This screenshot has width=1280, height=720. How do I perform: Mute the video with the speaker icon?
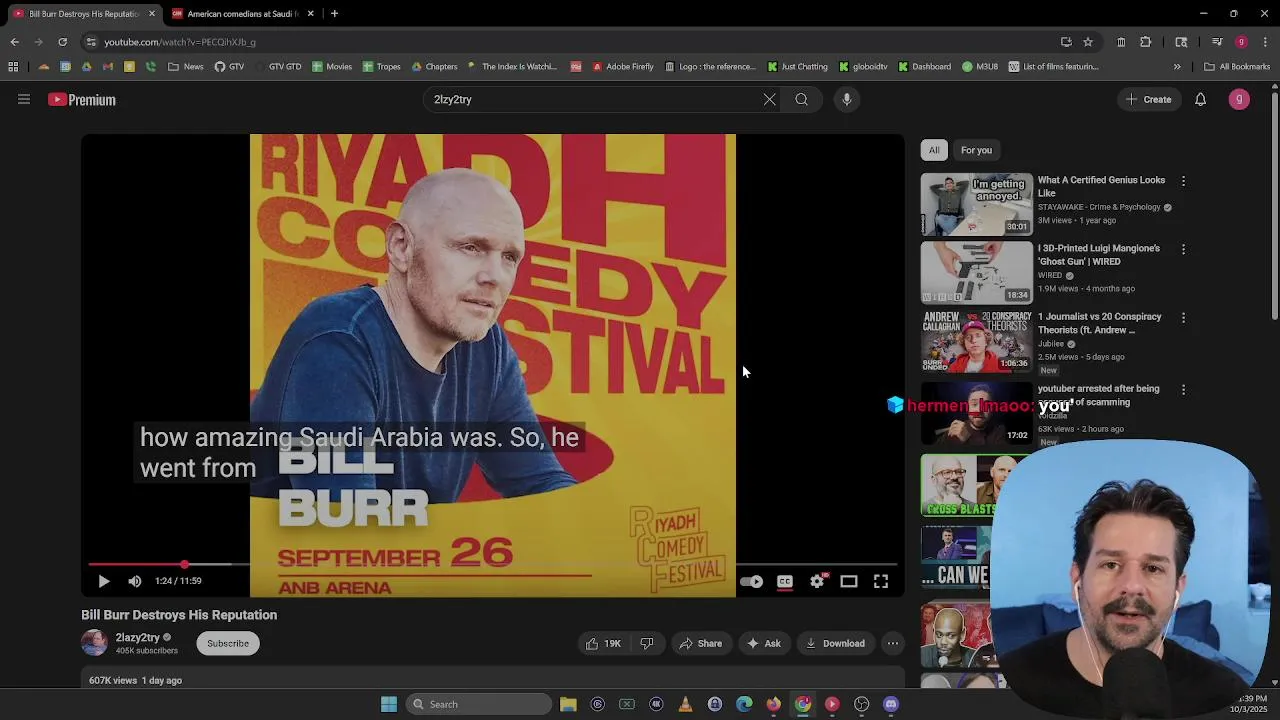135,581
